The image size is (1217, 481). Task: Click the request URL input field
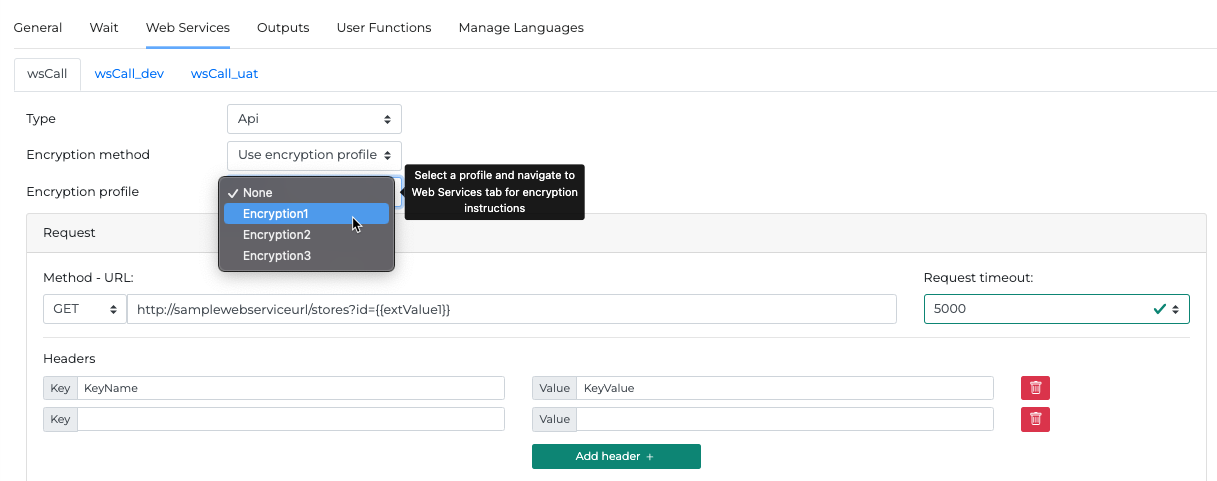click(x=511, y=310)
